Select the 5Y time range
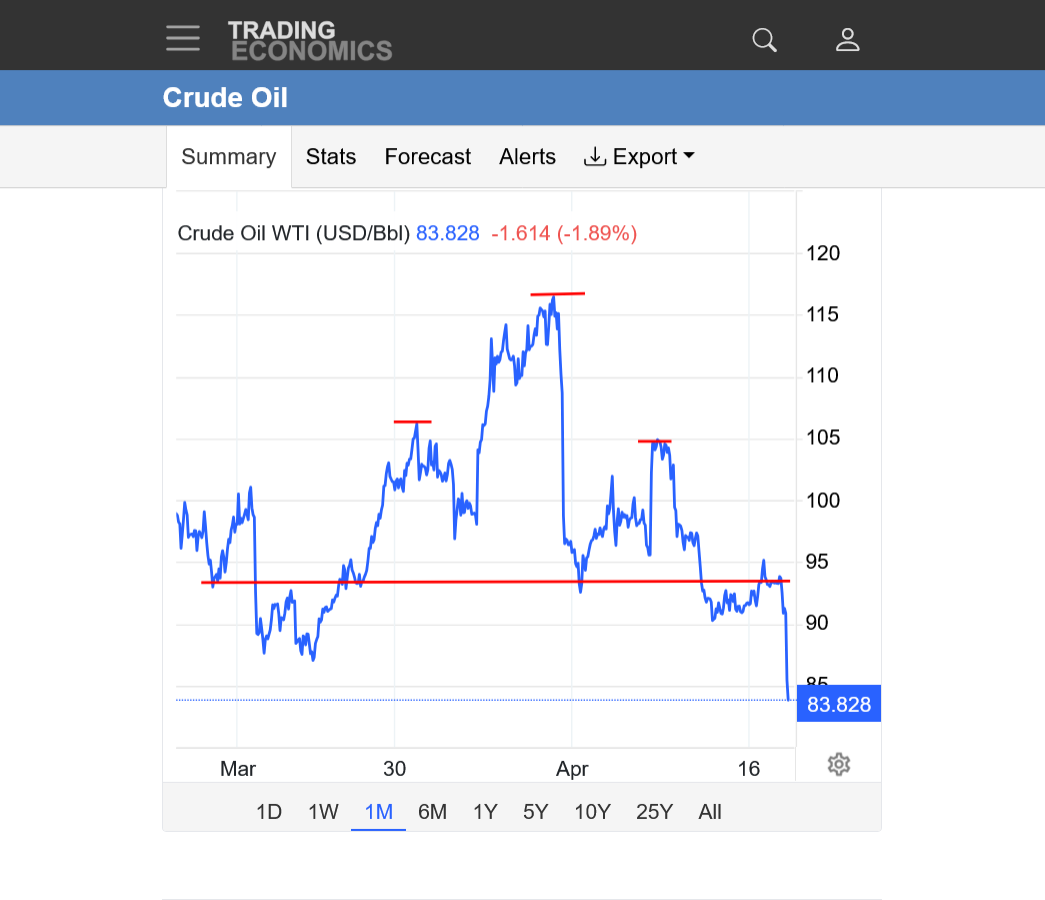This screenshot has width=1045, height=900. 536,812
